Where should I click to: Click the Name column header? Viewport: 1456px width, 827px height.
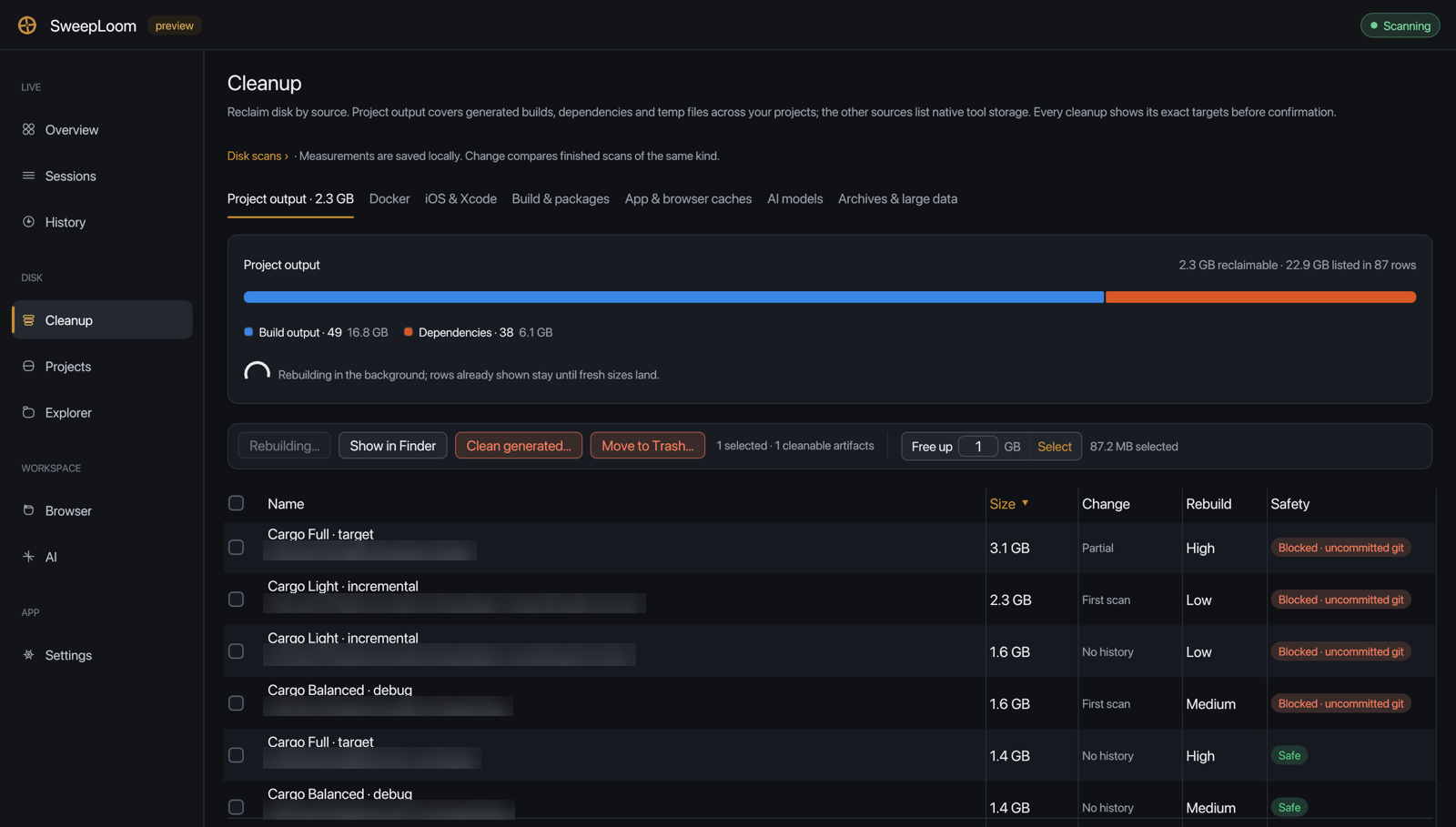[286, 504]
